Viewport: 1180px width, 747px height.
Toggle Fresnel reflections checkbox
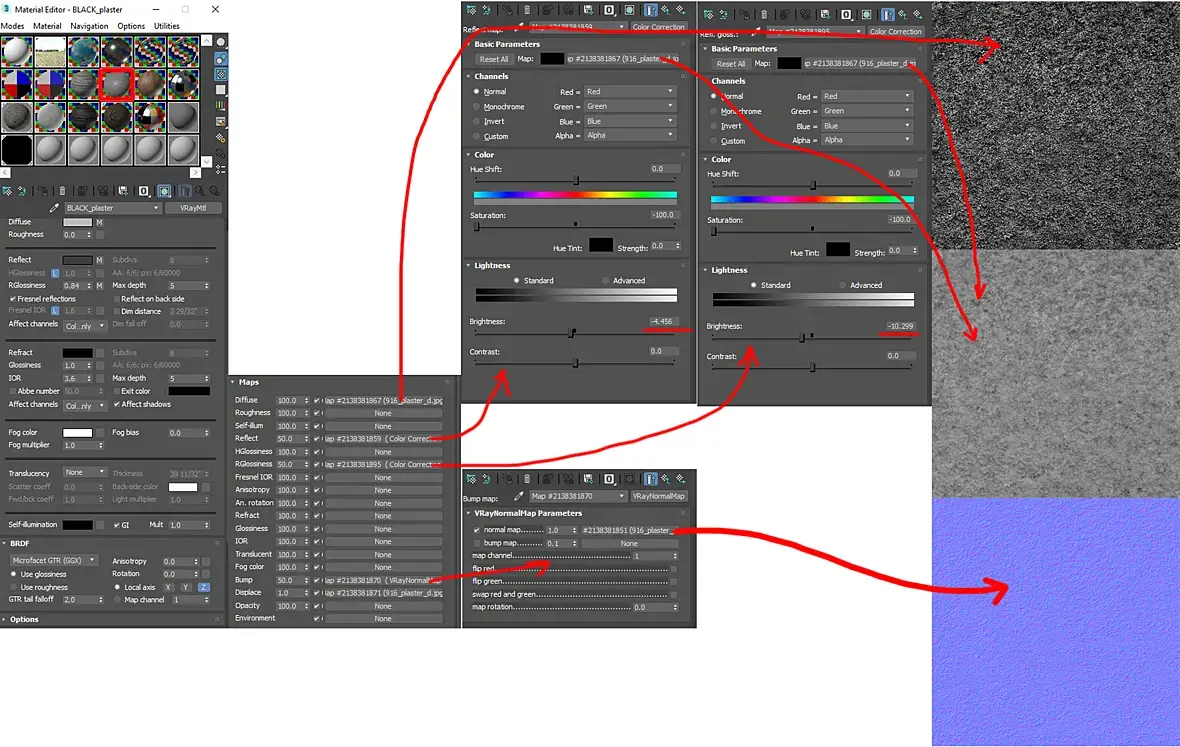pos(13,299)
